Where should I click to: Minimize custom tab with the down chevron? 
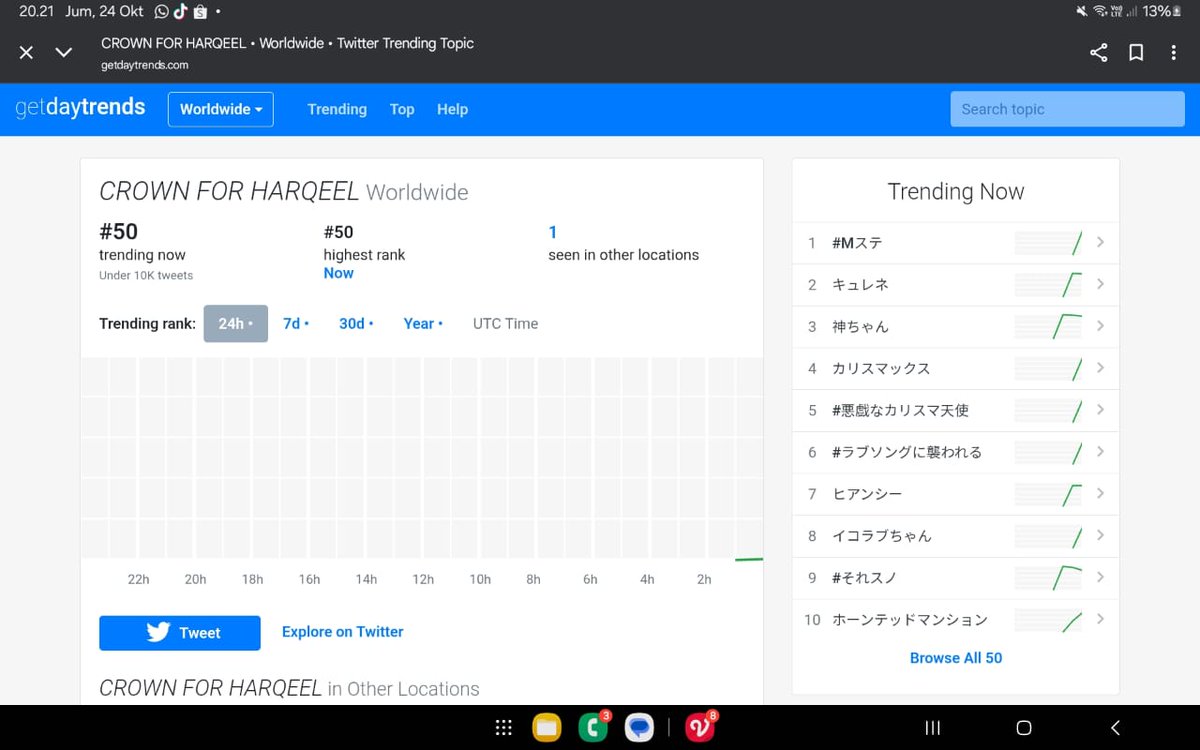point(63,52)
